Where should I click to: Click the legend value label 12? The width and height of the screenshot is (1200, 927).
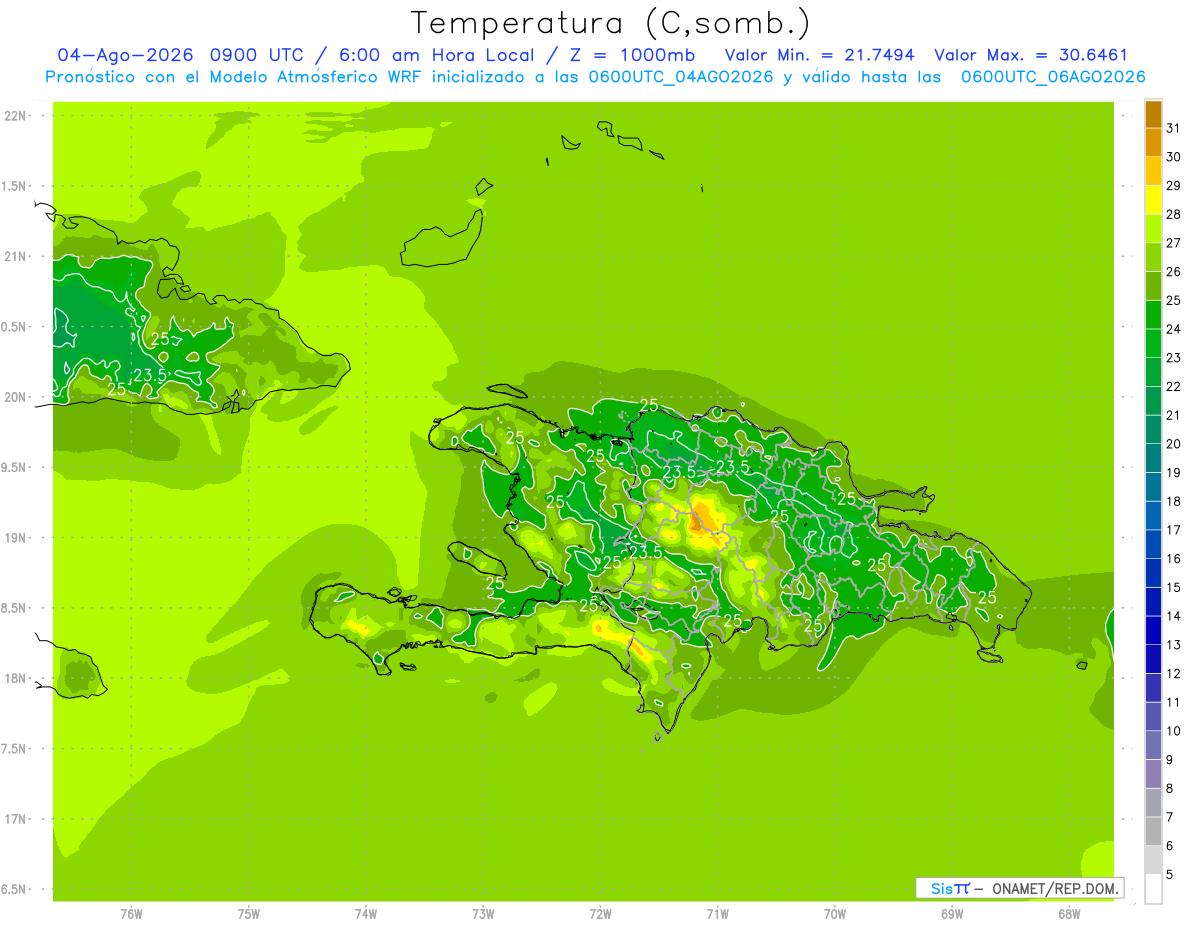pyautogui.click(x=1173, y=673)
